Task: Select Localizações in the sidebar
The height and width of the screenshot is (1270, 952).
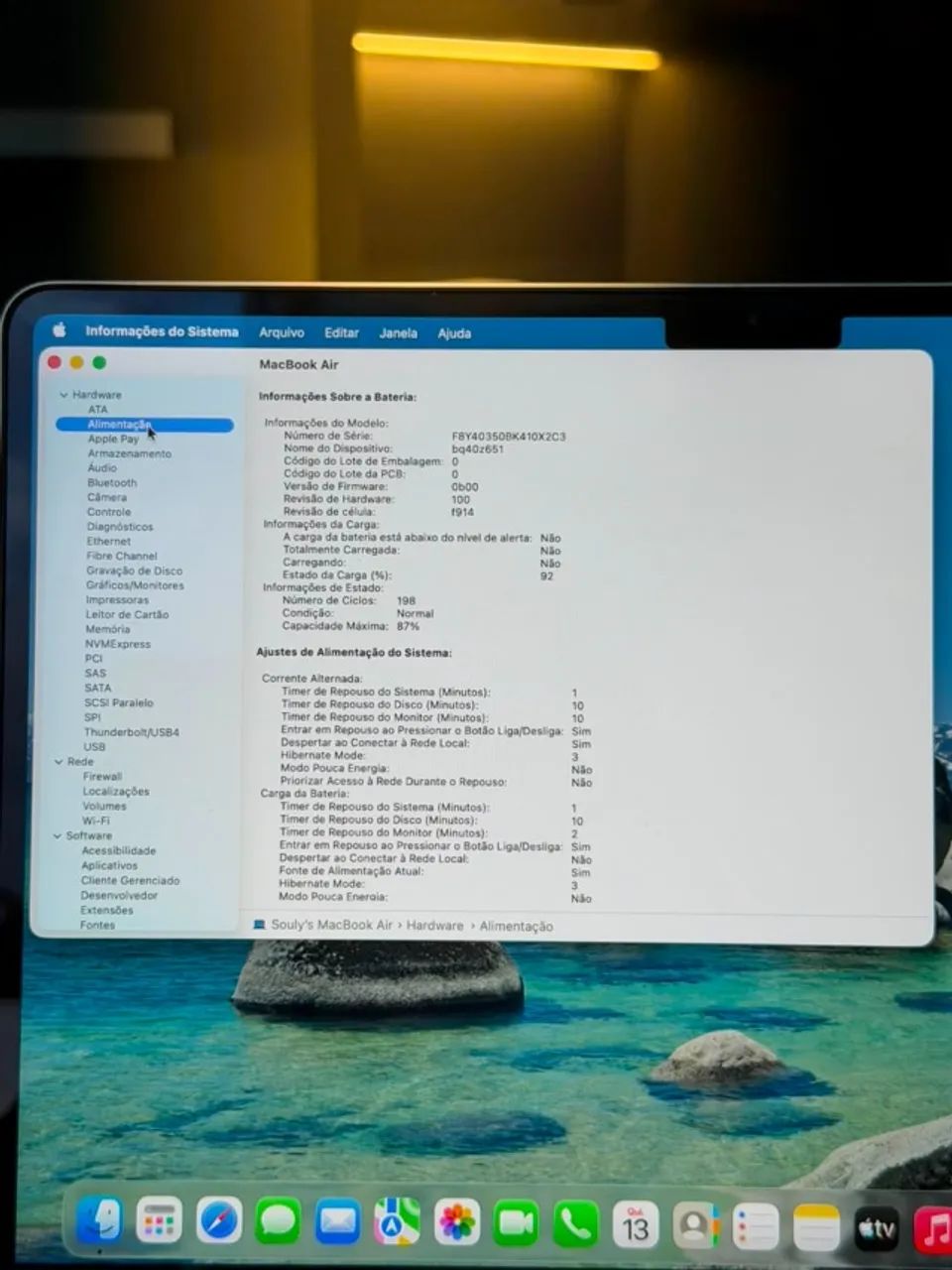Action: point(116,792)
